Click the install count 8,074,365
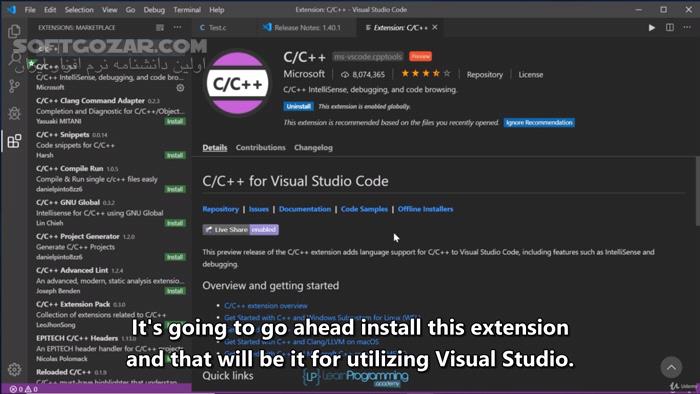 pos(363,75)
